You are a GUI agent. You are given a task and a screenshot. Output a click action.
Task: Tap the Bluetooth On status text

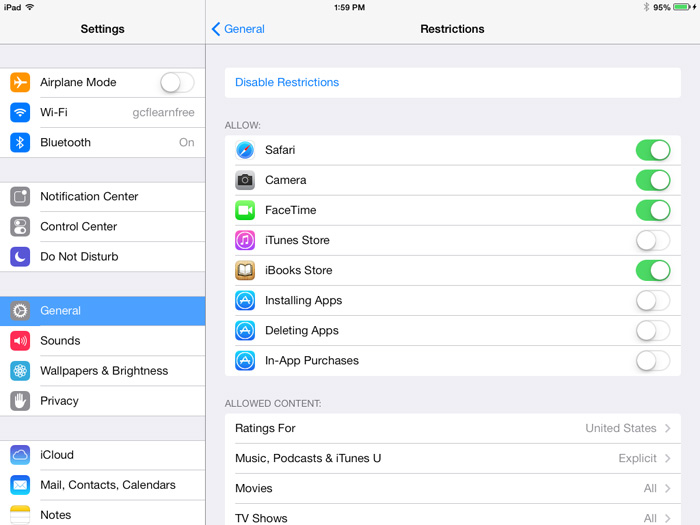pyautogui.click(x=187, y=142)
